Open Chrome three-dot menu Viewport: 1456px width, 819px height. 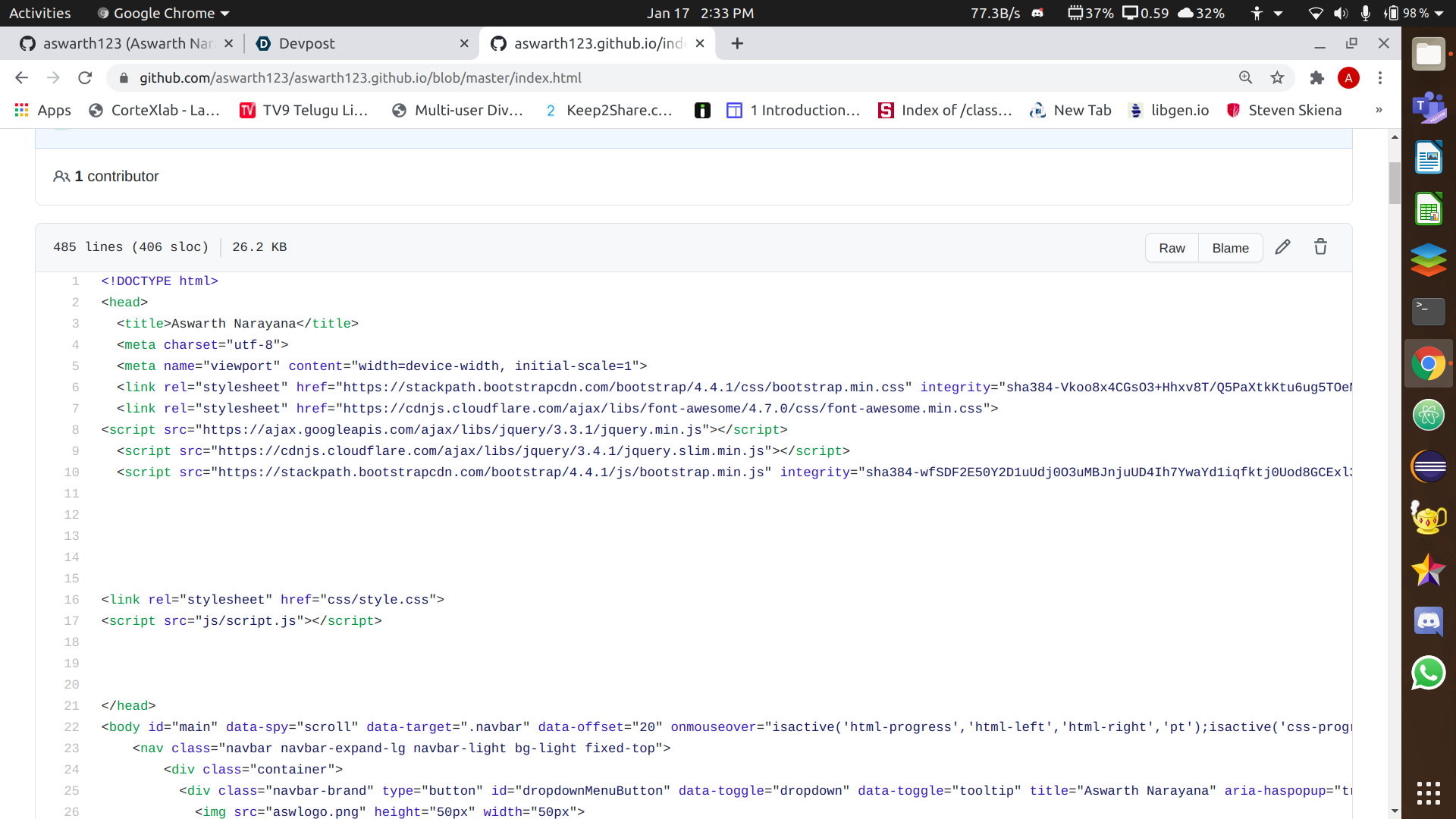click(x=1380, y=77)
